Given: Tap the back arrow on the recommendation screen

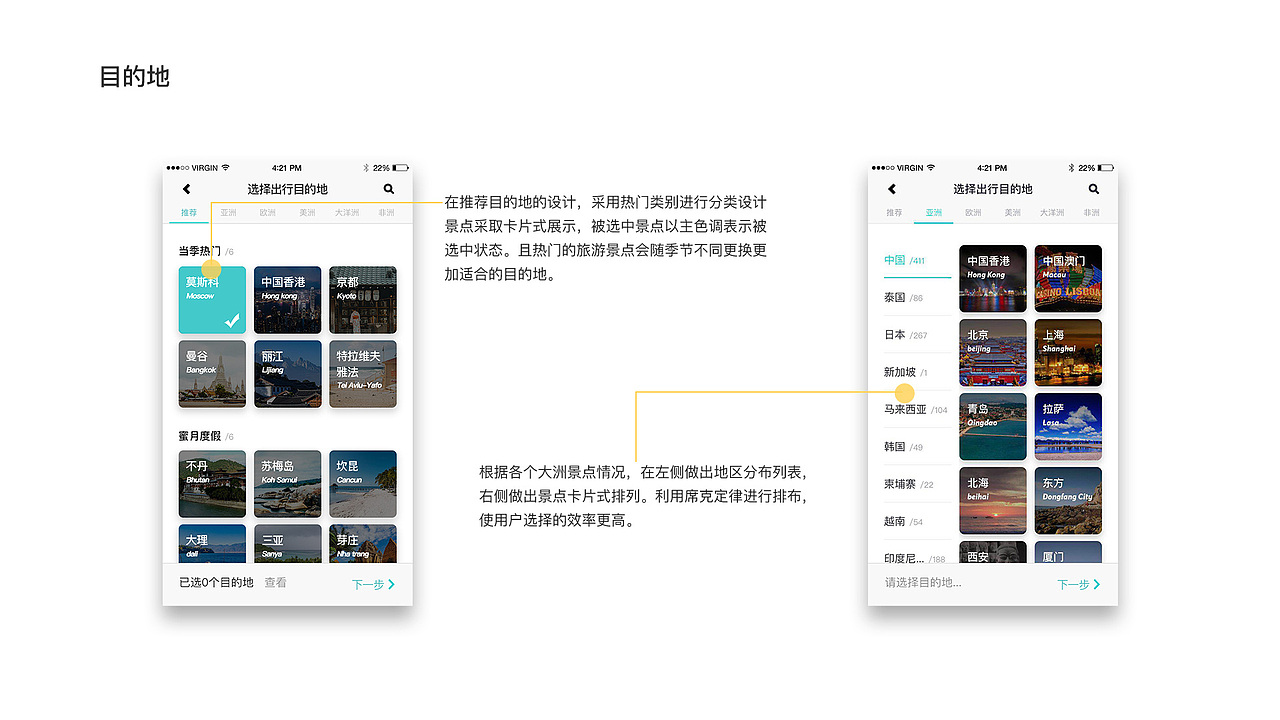Looking at the screenshot, I should pyautogui.click(x=186, y=189).
